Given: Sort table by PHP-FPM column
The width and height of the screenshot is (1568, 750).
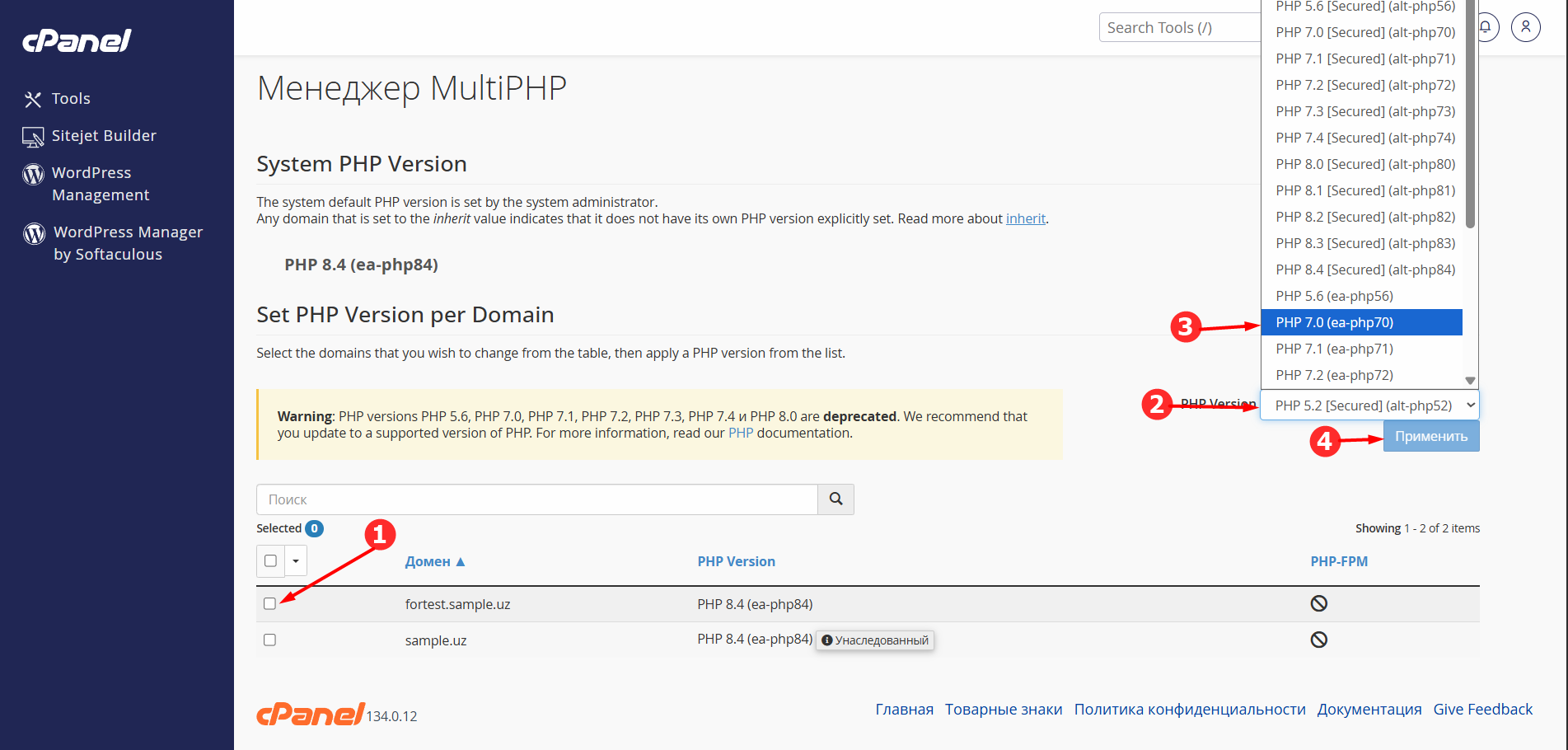Looking at the screenshot, I should [1339, 561].
